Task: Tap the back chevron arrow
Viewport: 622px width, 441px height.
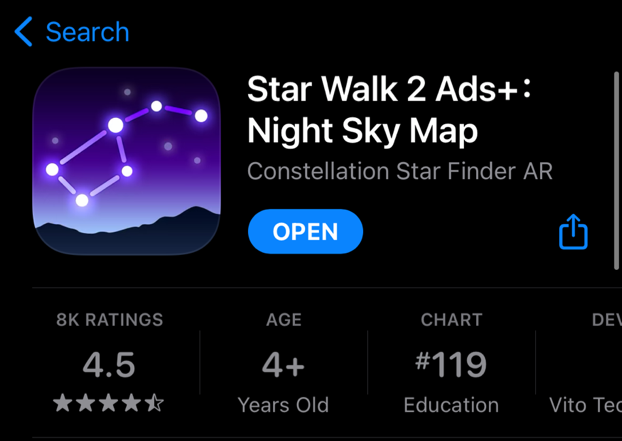Action: tap(23, 32)
